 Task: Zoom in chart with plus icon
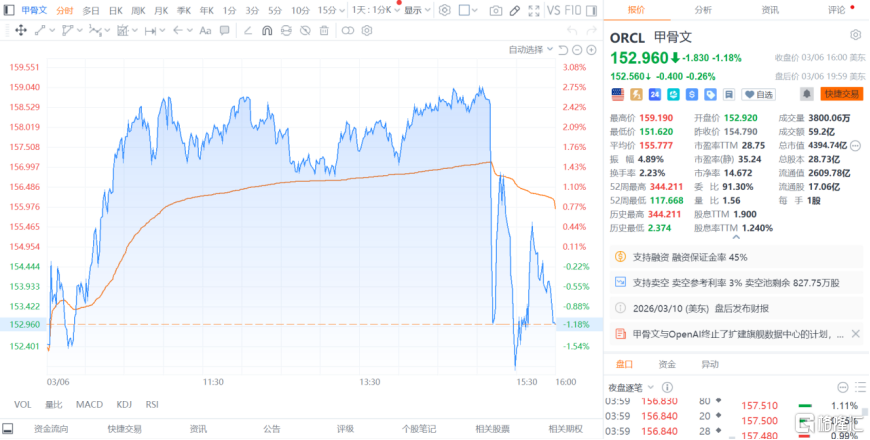[591, 49]
